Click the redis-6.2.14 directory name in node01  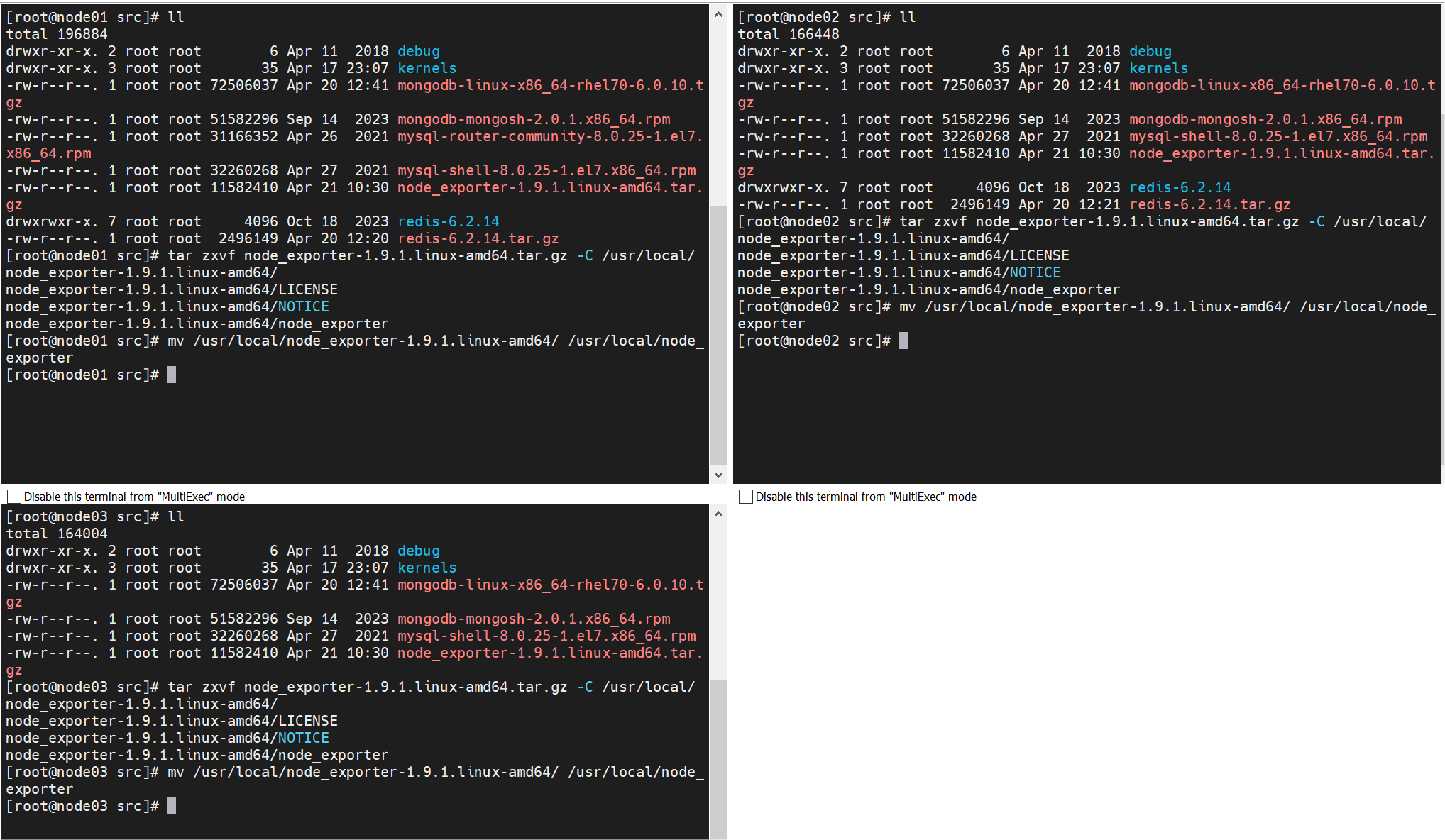click(448, 221)
